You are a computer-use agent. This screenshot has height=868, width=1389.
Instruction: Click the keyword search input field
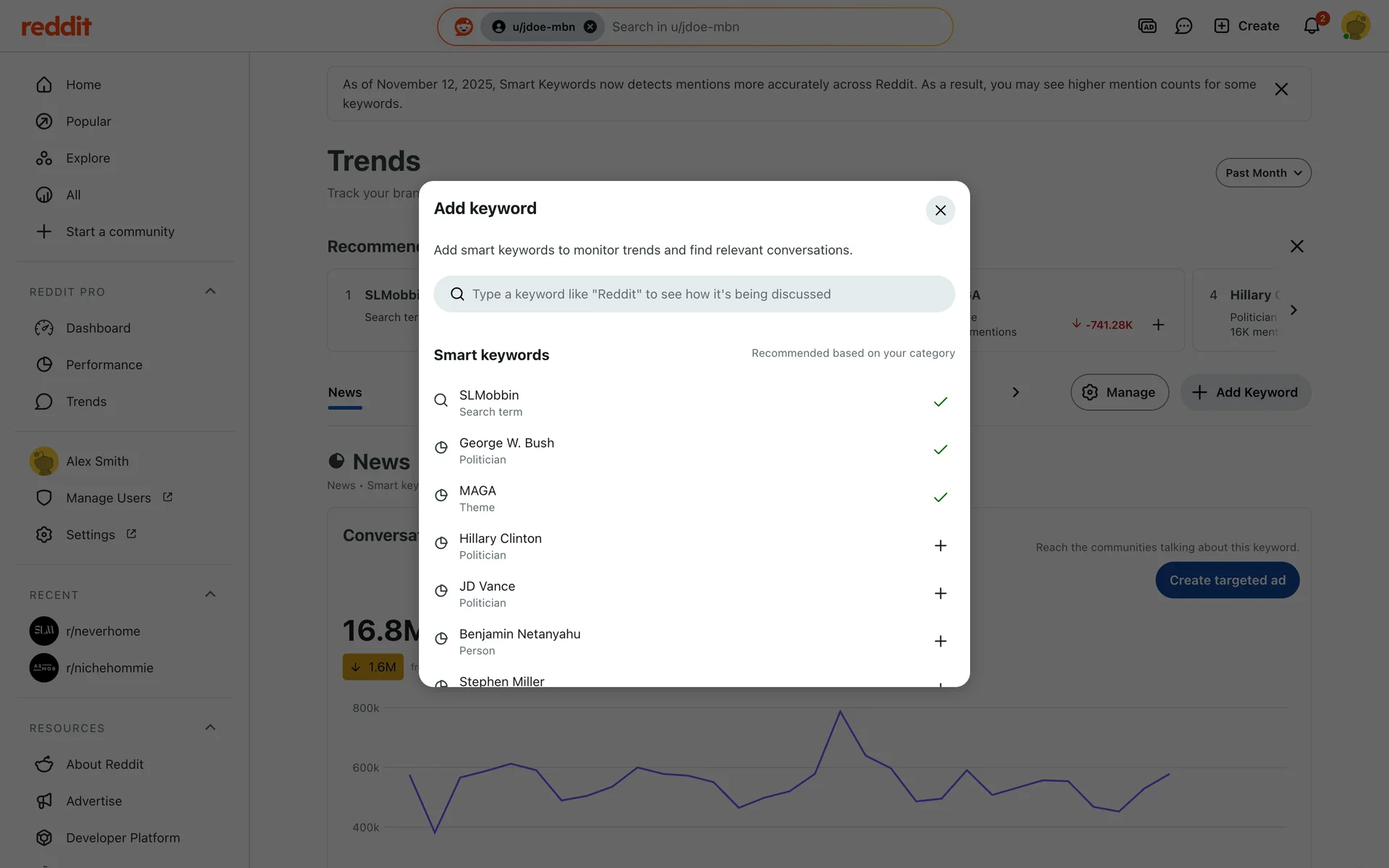tap(694, 294)
